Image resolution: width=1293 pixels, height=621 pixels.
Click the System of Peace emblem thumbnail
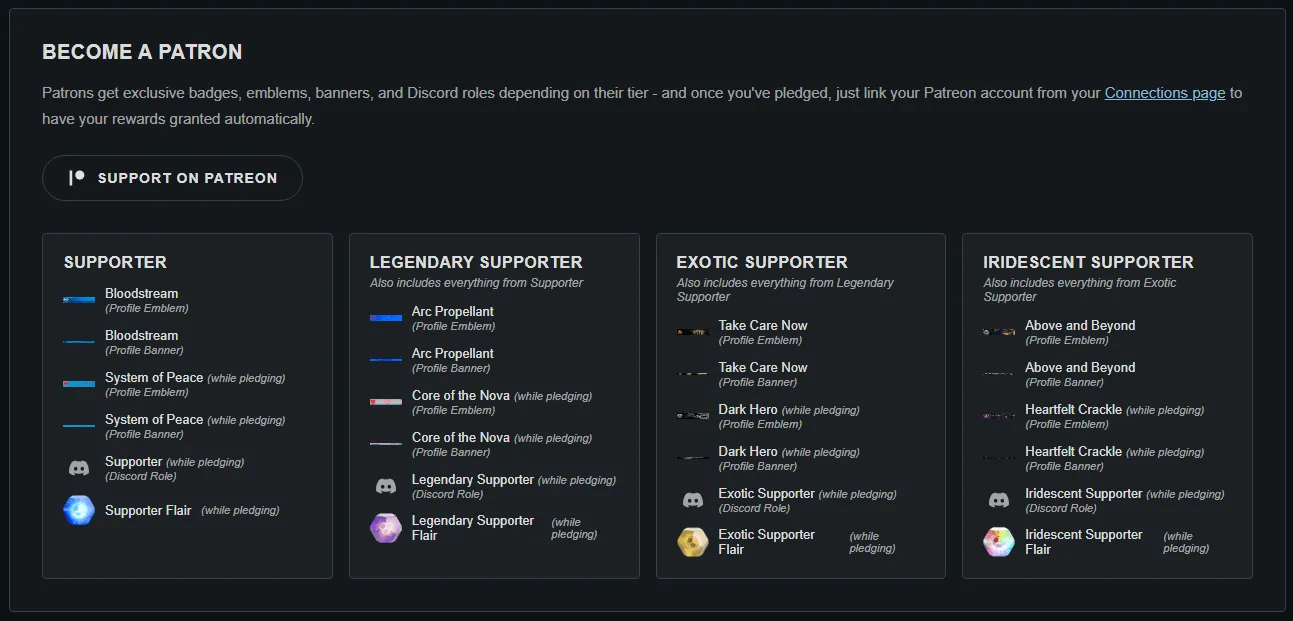coord(79,384)
